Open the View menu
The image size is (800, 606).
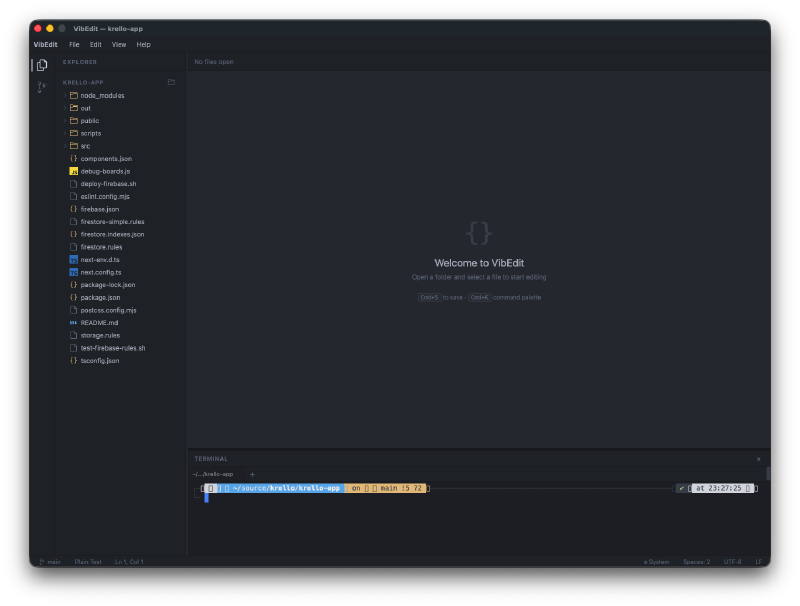[119, 44]
